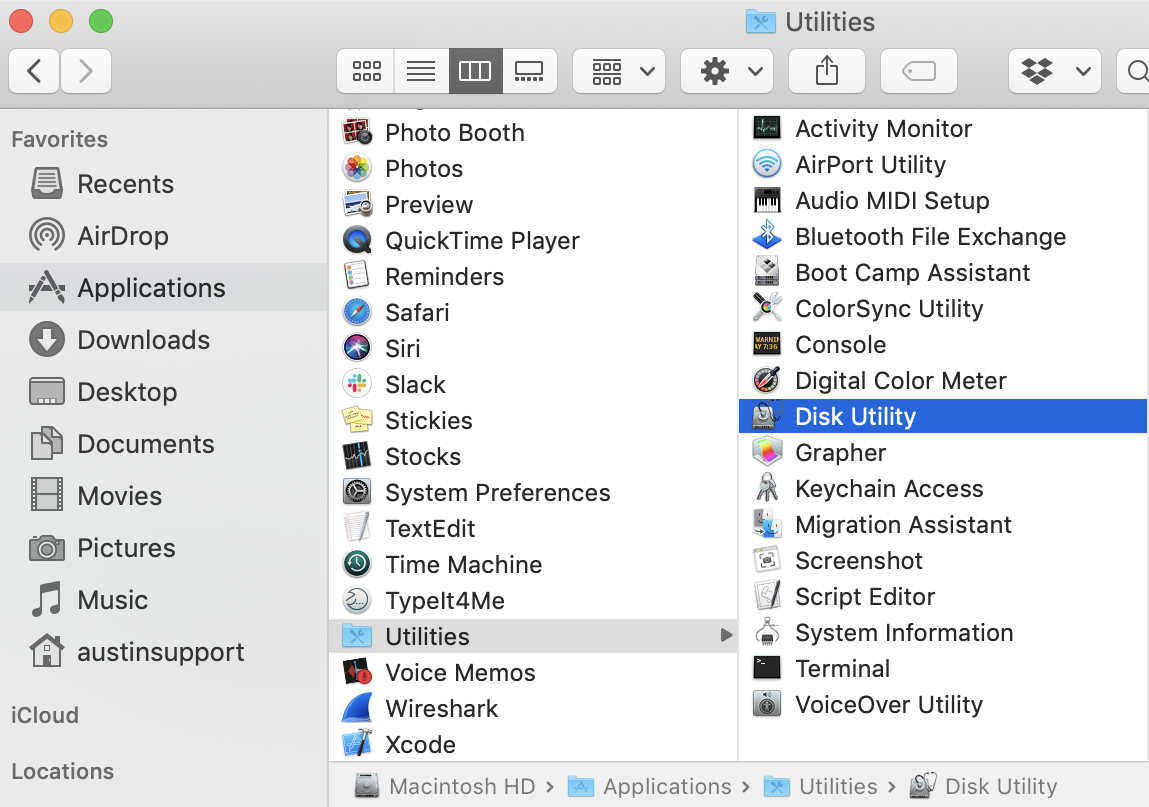The height and width of the screenshot is (807, 1149).
Task: Select Screenshot in the Utilities list
Action: (x=942, y=560)
